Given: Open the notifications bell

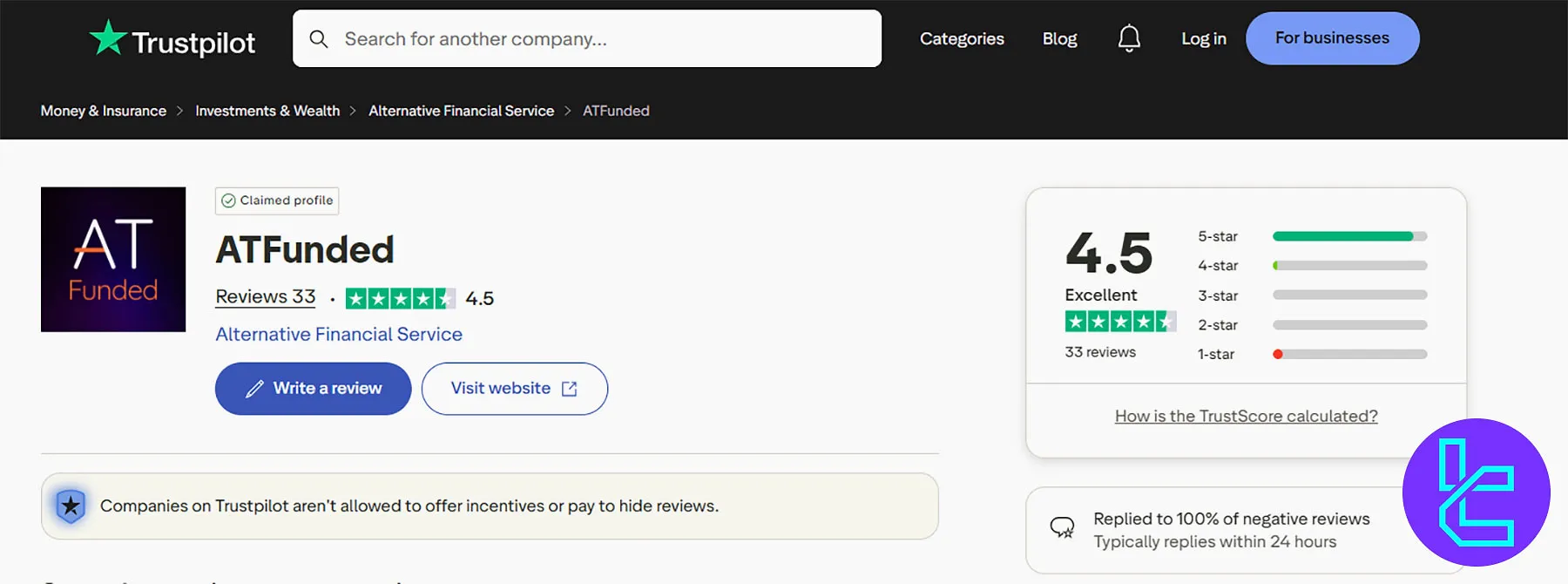Looking at the screenshot, I should point(1129,38).
